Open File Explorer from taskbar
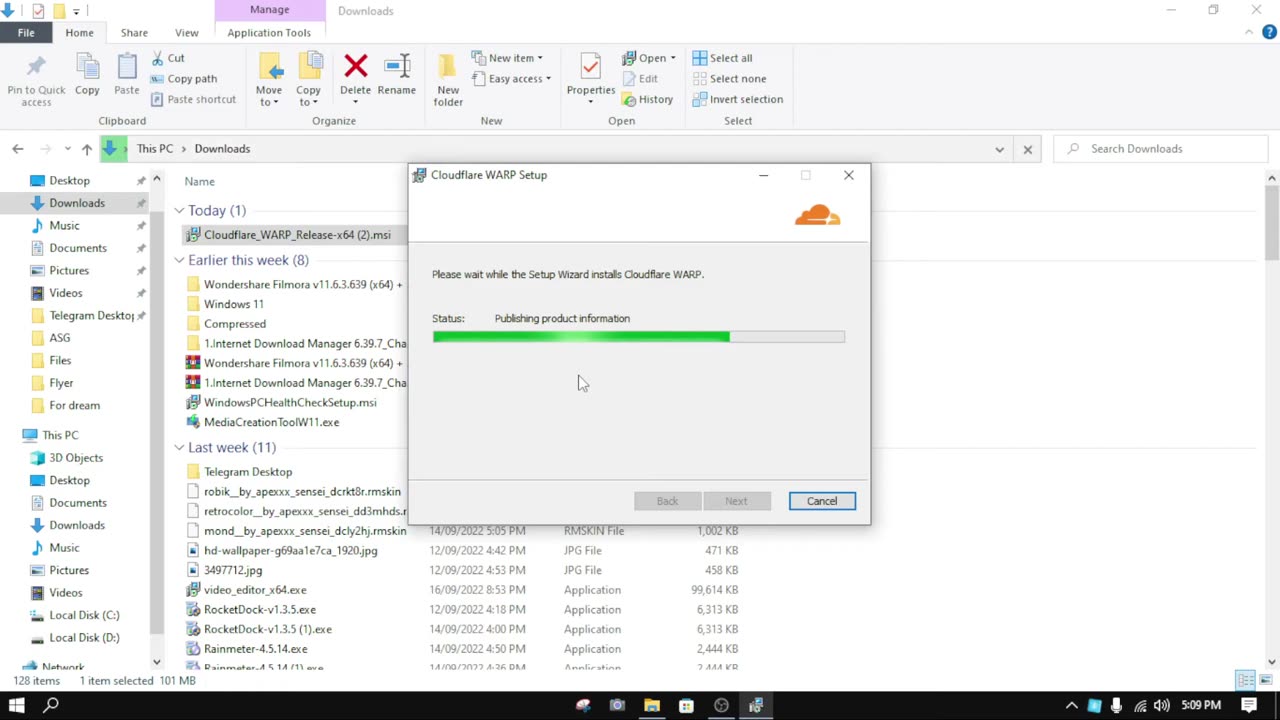 point(652,705)
